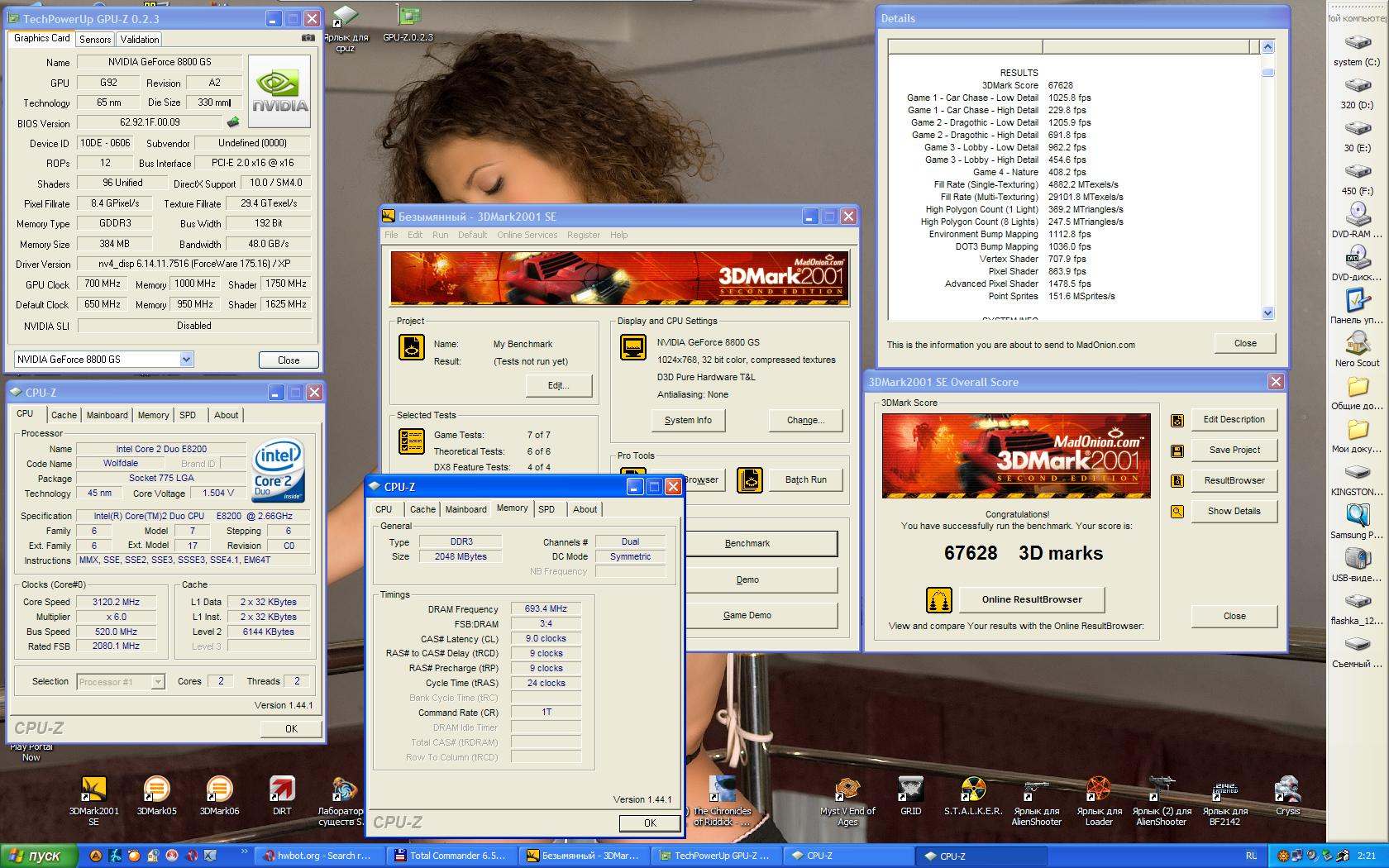Switch to hwbot.org browser taskbar button
This screenshot has width=1389, height=868.
(x=318, y=856)
